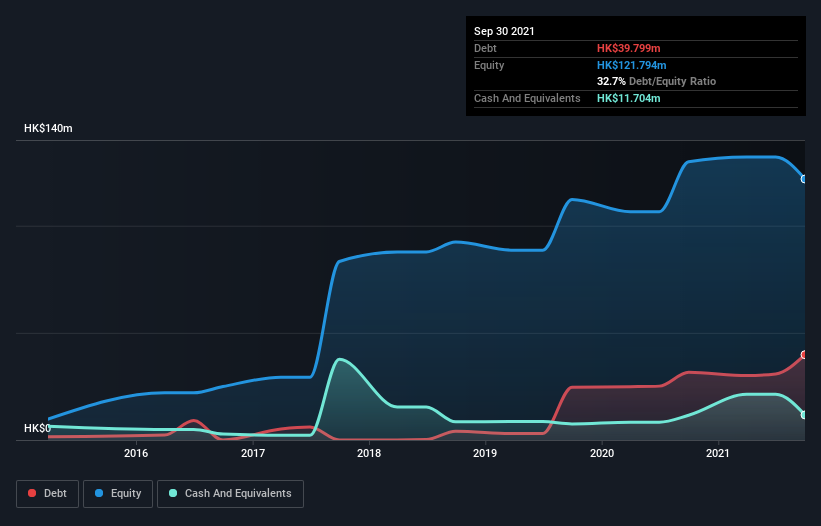This screenshot has width=821, height=526.
Task: Click the 2021 x-axis label
Action: point(718,453)
